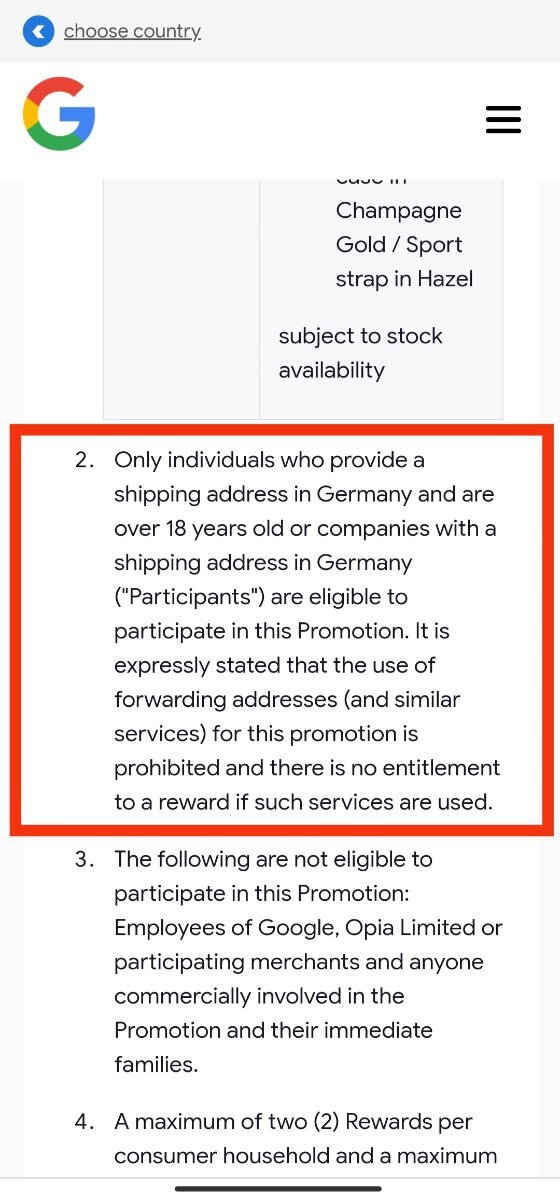Image resolution: width=560 pixels, height=1200 pixels.
Task: Click the word 'families' ending item 3
Action: [x=156, y=1064]
